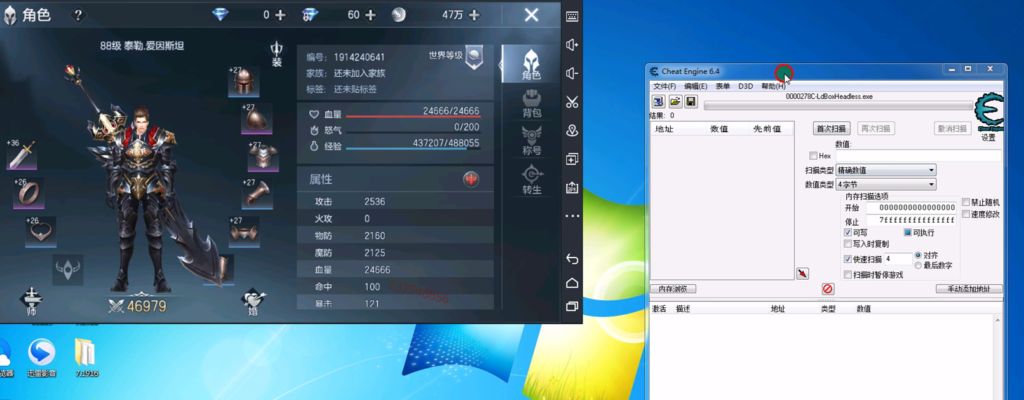The image size is (1024, 400).
Task: Open the 扫描类型 scan type dropdown
Action: pos(886,170)
